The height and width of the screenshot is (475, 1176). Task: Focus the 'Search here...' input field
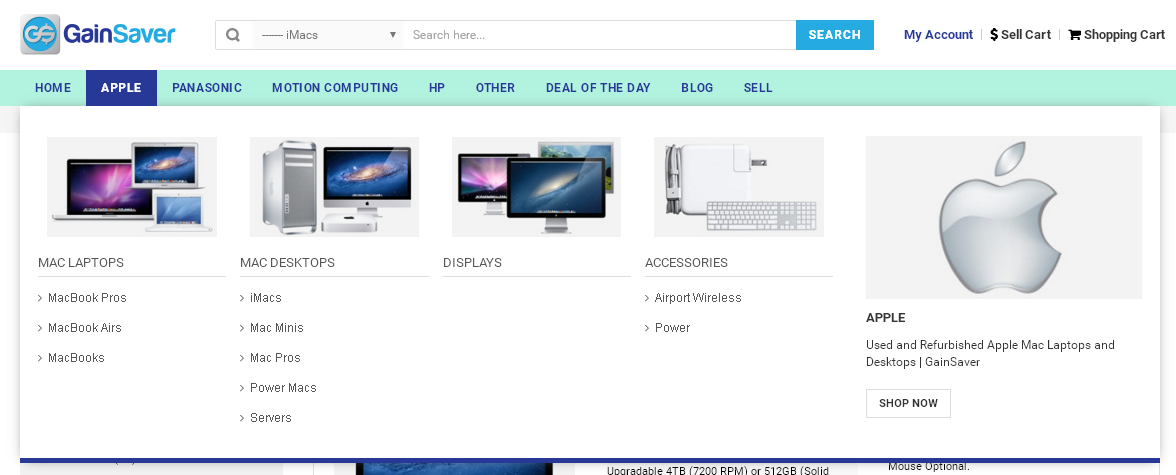click(x=599, y=35)
